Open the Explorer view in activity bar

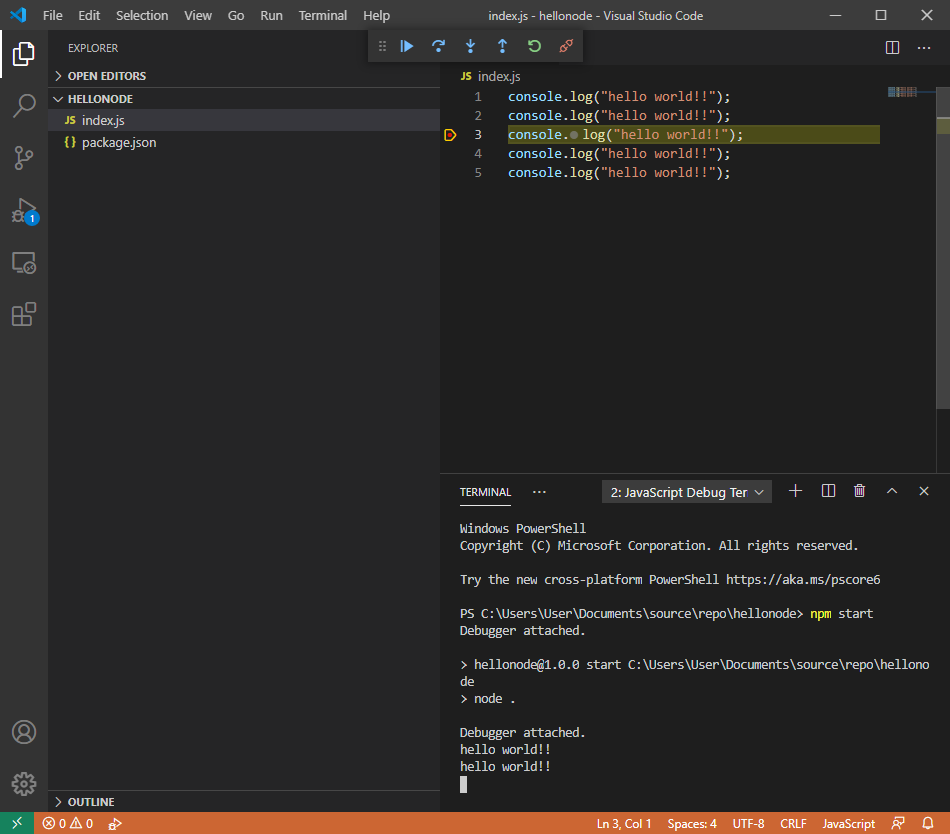pos(24,54)
